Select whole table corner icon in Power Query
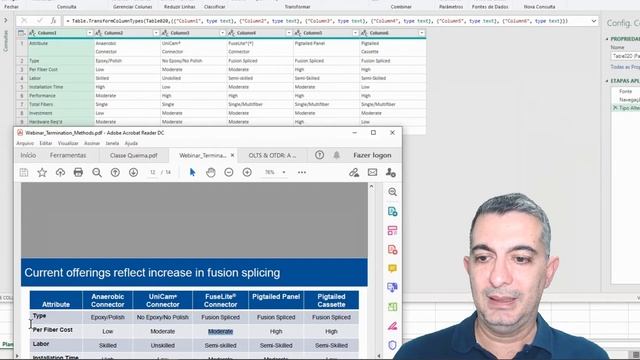The image size is (640, 360). [22, 33]
